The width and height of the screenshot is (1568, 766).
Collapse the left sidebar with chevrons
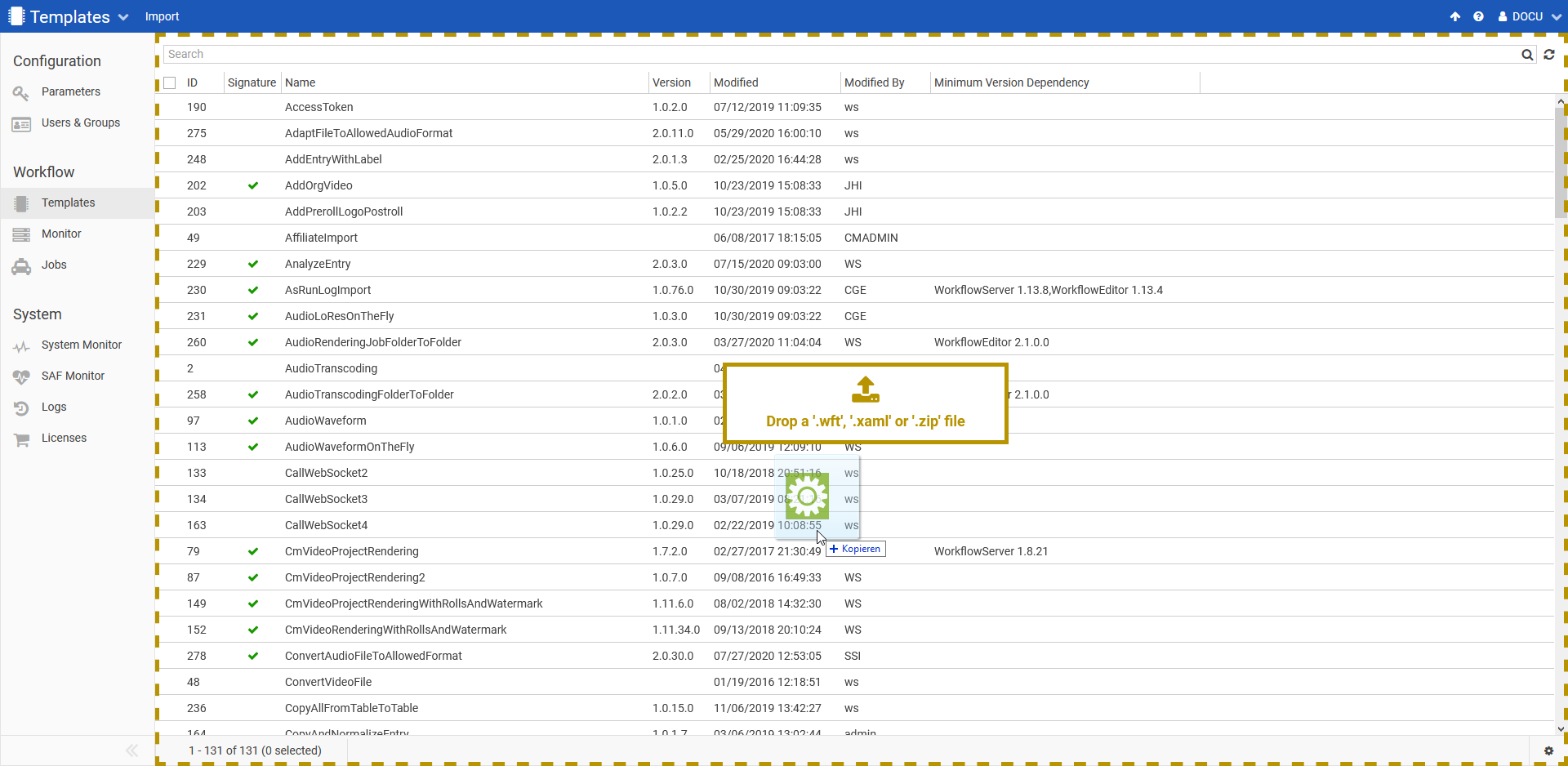pos(131,750)
